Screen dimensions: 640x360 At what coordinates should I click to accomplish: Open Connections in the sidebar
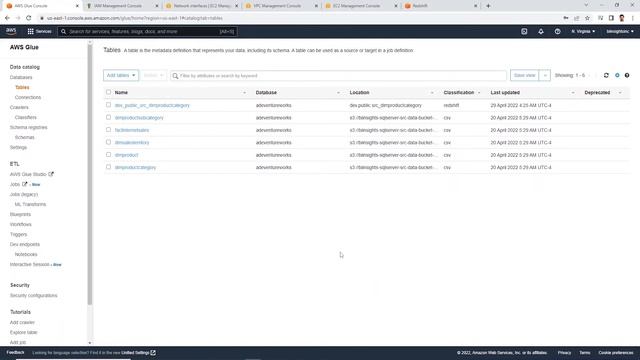(x=28, y=97)
